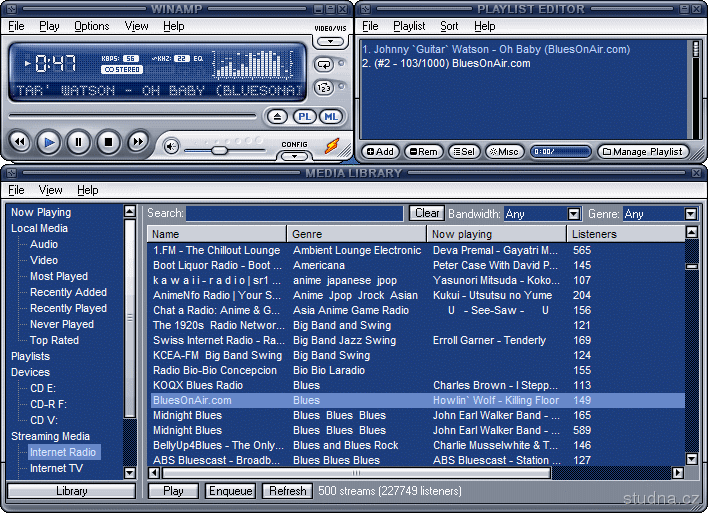Open Winamp File menu
The width and height of the screenshot is (708, 513).
click(16, 26)
